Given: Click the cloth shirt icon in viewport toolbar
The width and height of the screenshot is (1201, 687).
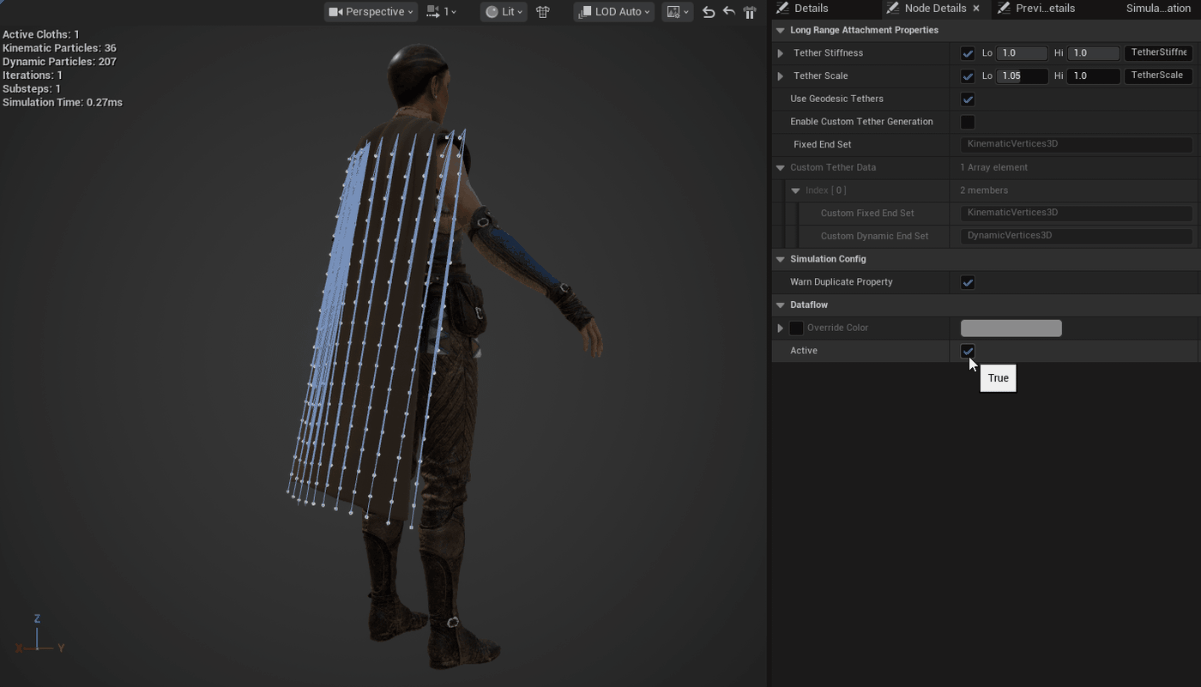Looking at the screenshot, I should [x=543, y=12].
